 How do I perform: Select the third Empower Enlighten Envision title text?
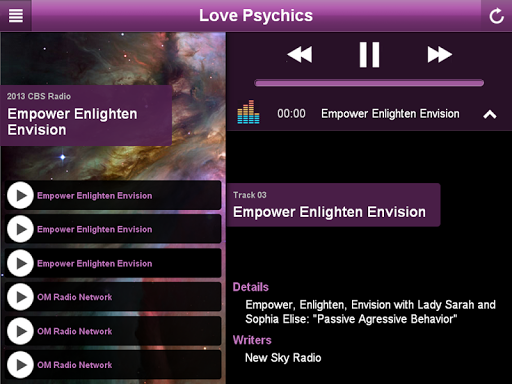(x=95, y=263)
